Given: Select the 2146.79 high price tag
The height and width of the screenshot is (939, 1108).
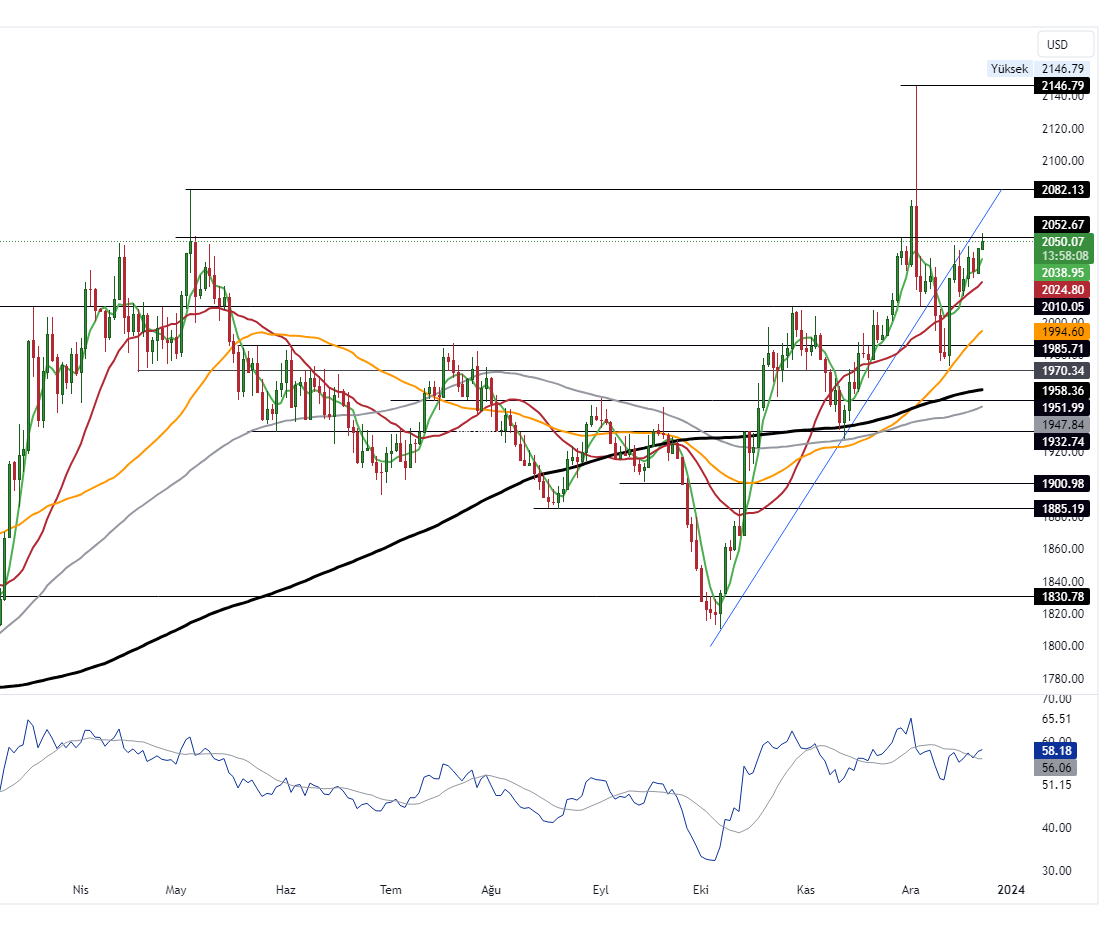Looking at the screenshot, I should pyautogui.click(x=1062, y=86).
